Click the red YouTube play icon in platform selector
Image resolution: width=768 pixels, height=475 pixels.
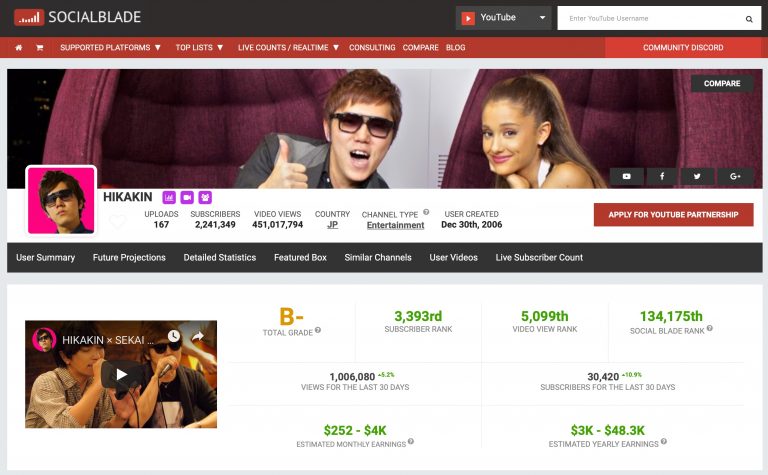pyautogui.click(x=468, y=19)
